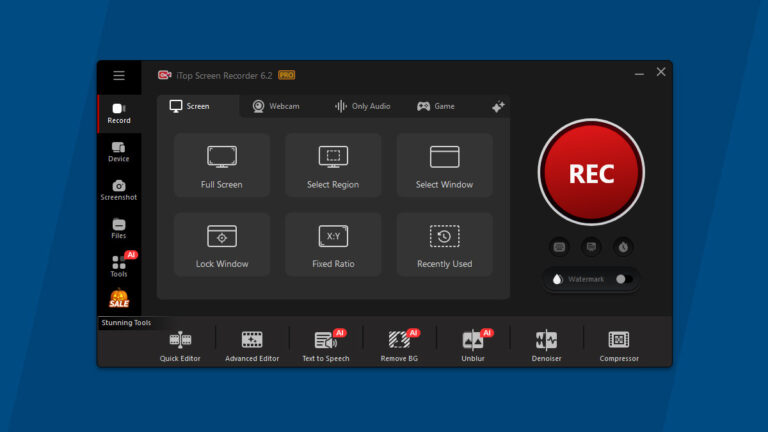This screenshot has height=432, width=768.
Task: Pick the Fixed Ratio option
Action: [x=333, y=244]
